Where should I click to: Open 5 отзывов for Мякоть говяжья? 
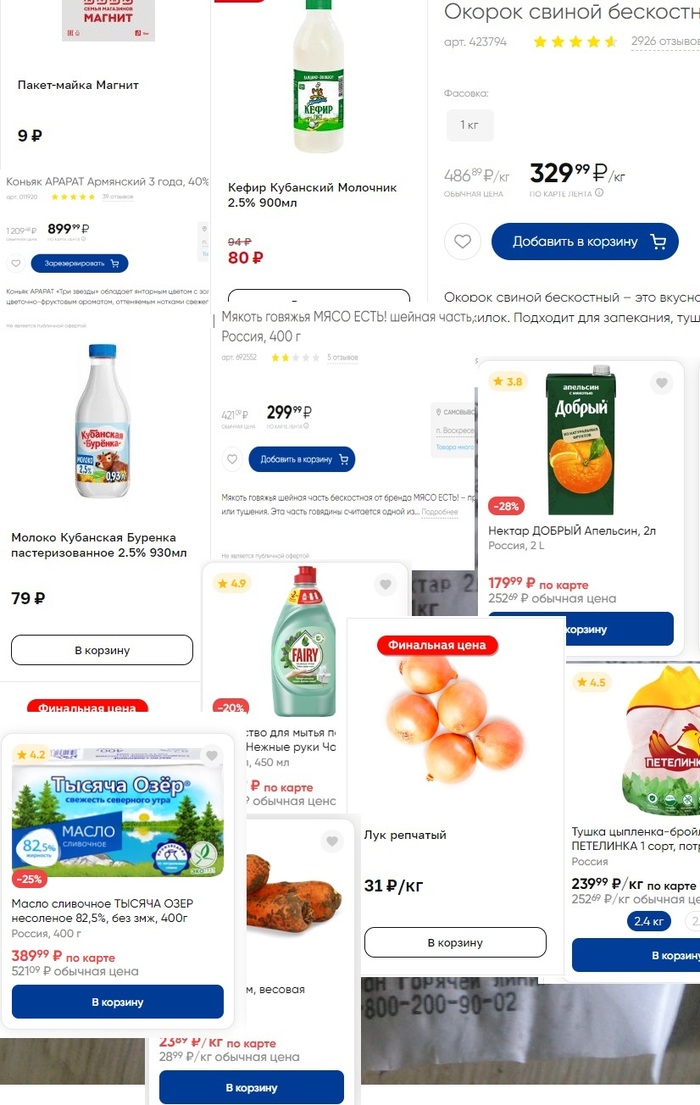pos(342,358)
